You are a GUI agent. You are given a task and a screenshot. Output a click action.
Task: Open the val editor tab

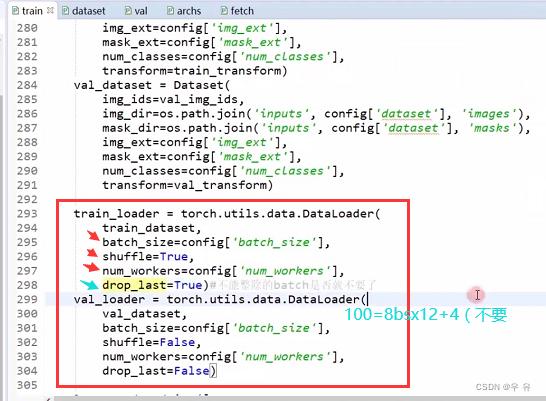136,11
